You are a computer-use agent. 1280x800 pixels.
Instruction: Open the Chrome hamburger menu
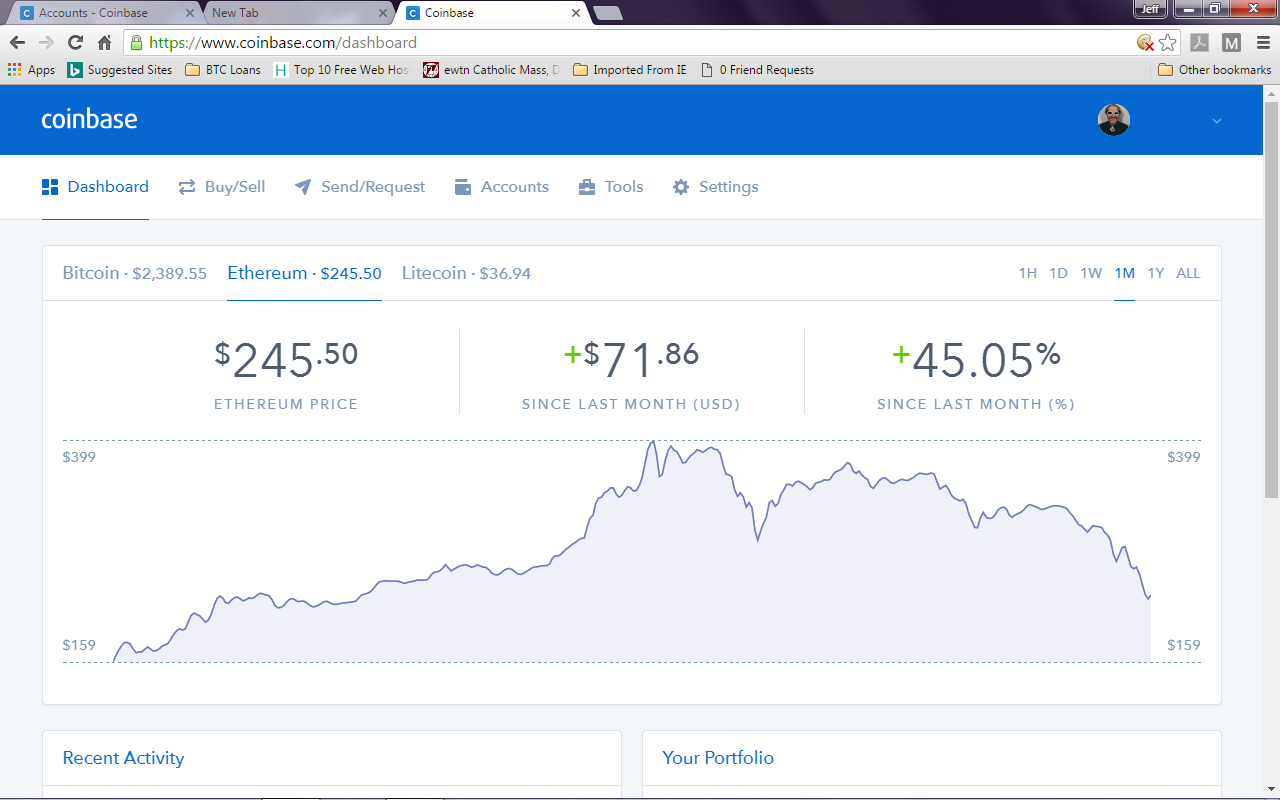(1261, 43)
